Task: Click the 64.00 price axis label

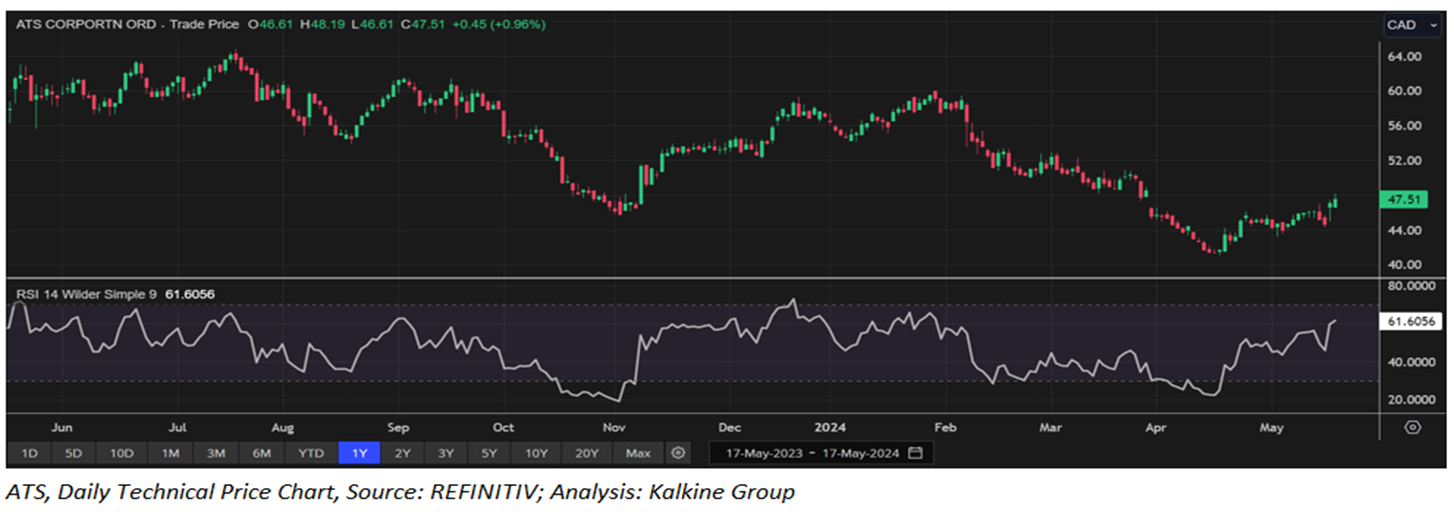Action: coord(1407,57)
